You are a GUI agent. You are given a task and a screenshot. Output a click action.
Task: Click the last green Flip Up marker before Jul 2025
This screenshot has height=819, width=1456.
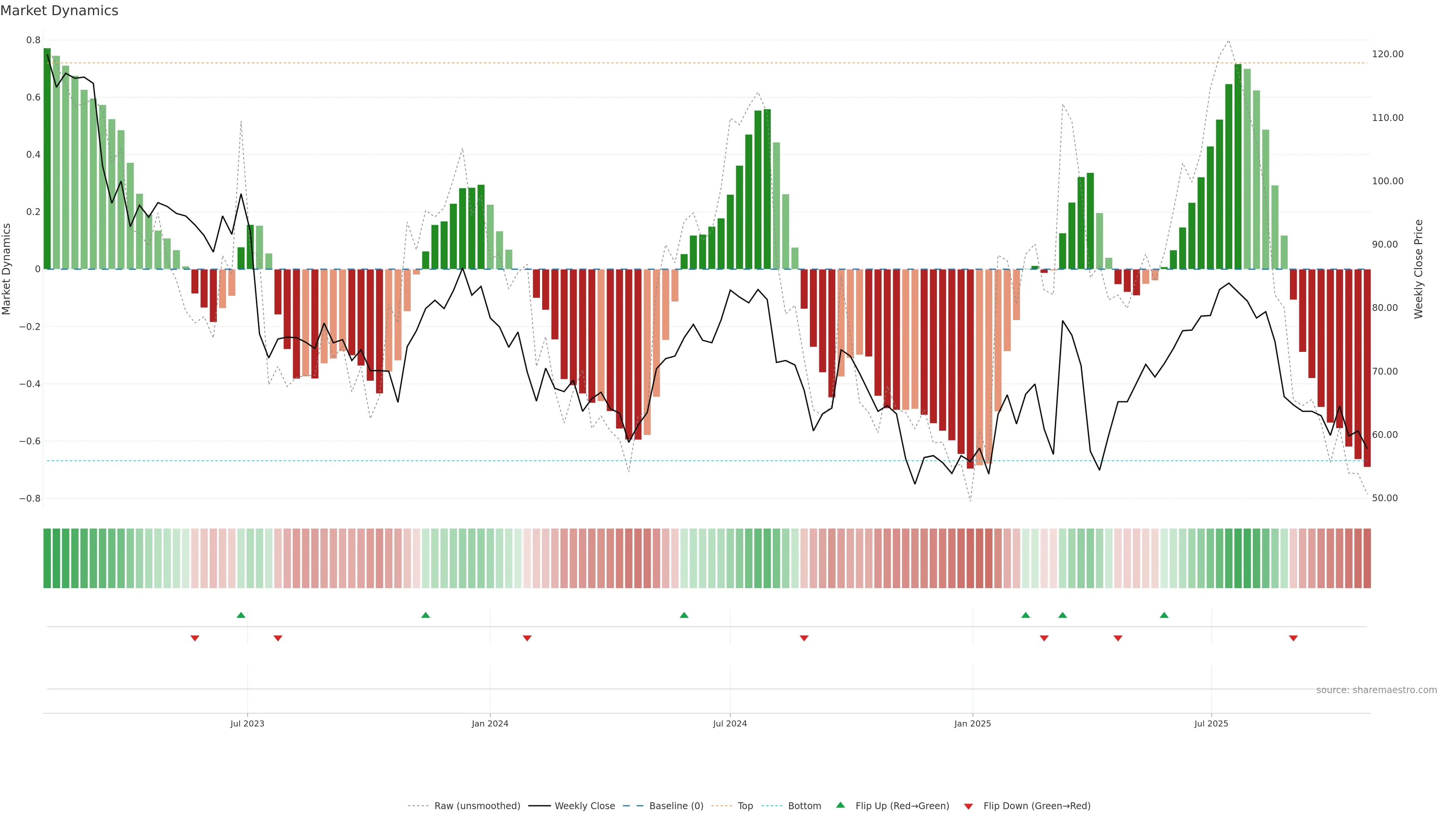[x=1164, y=615]
